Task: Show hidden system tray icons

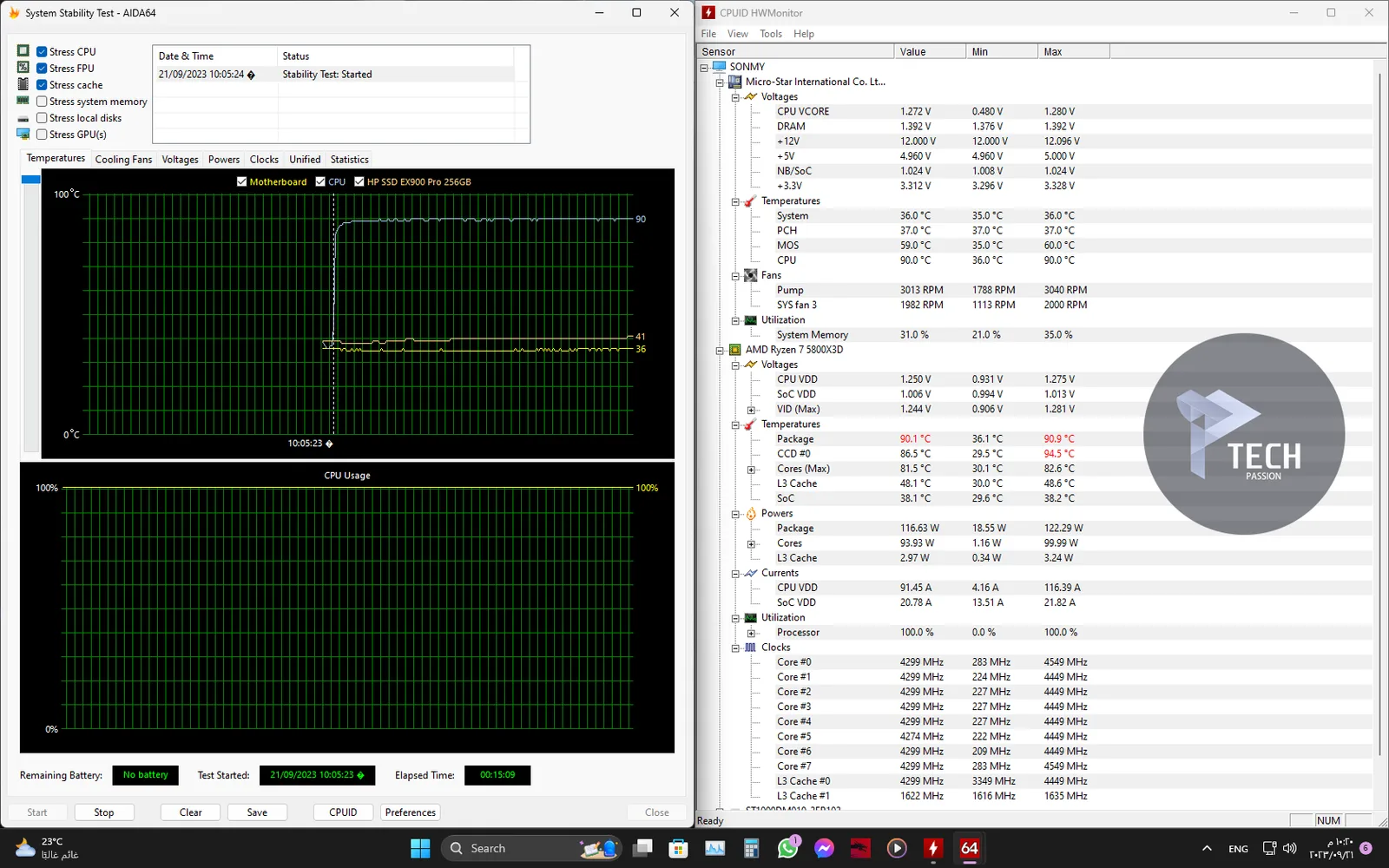Action: [1207, 848]
